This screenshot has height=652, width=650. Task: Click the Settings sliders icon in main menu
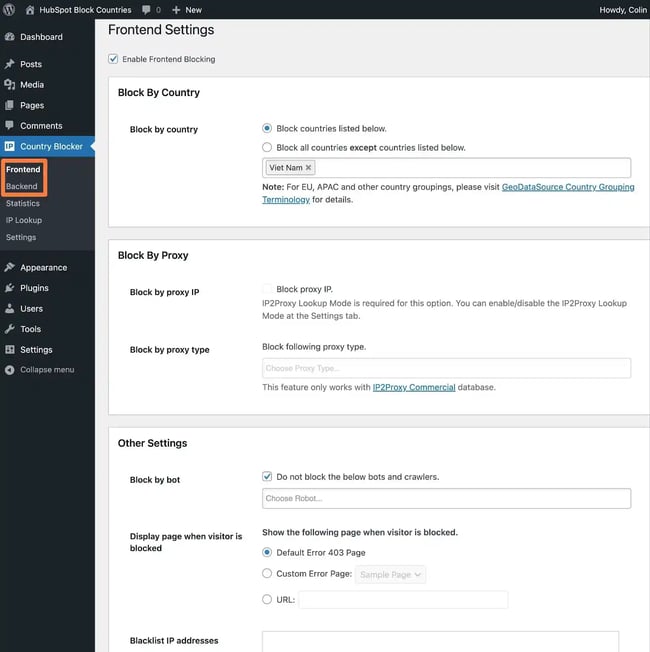10,349
